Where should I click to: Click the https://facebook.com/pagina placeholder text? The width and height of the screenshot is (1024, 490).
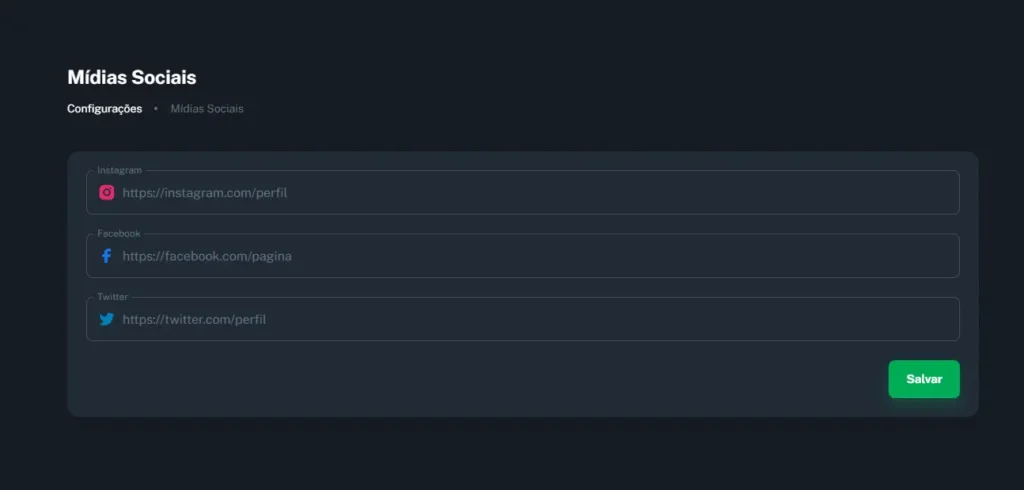pos(207,256)
